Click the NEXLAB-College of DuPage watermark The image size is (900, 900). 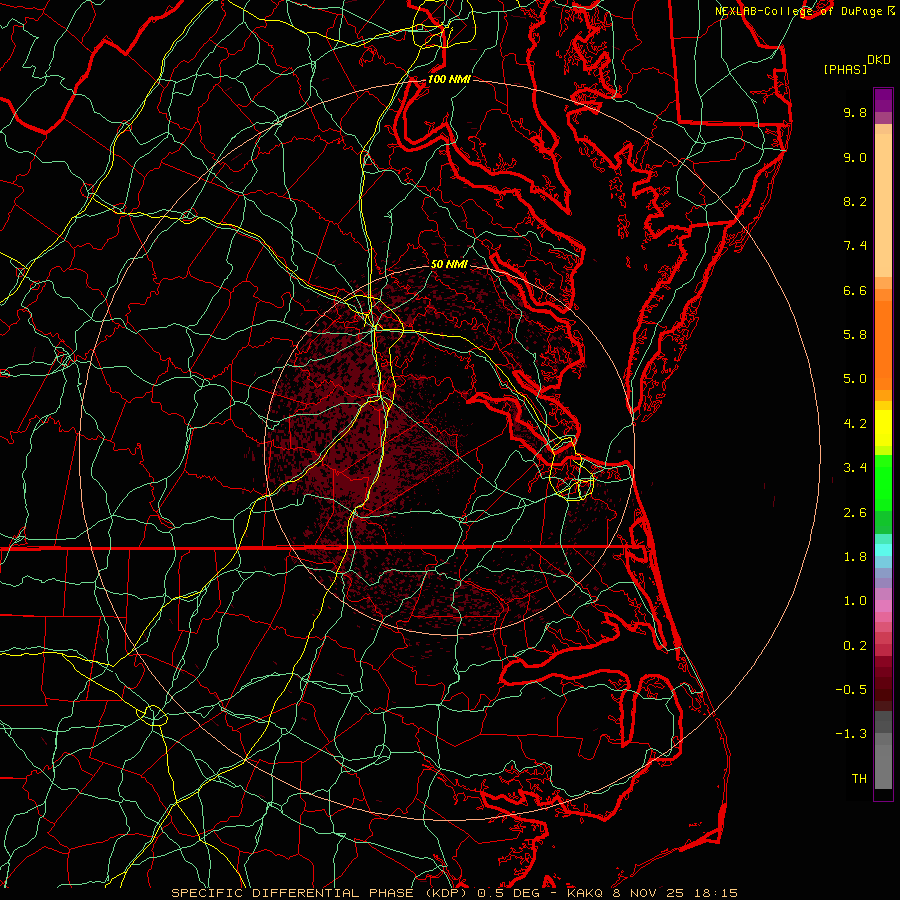[804, 11]
